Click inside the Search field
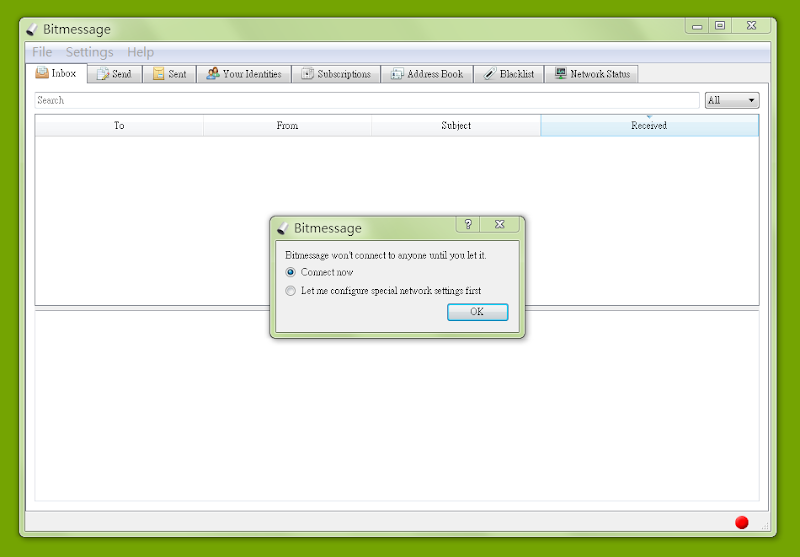Viewport: 800px width, 557px height. [367, 100]
